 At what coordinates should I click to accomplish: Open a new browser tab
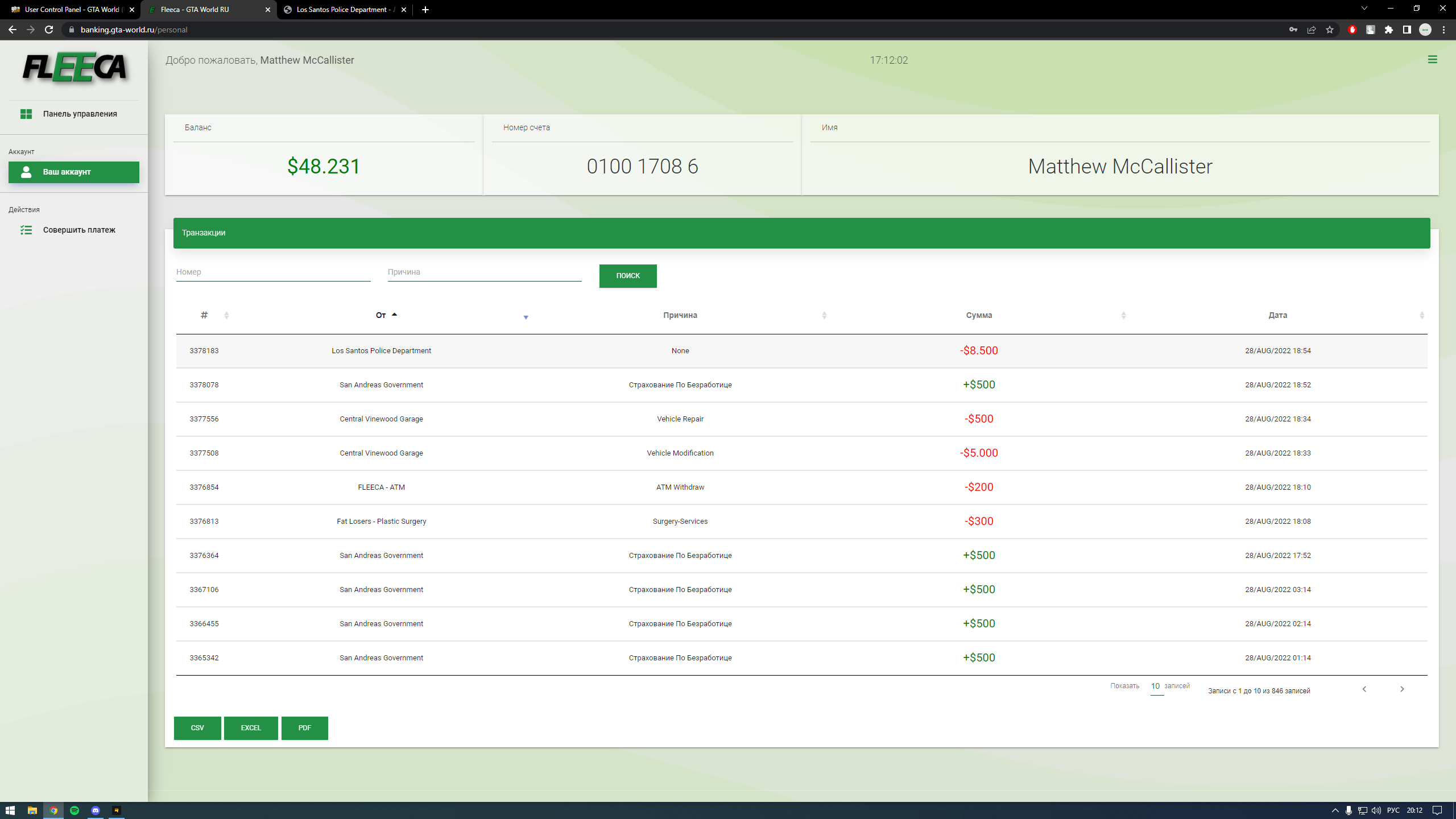(425, 10)
